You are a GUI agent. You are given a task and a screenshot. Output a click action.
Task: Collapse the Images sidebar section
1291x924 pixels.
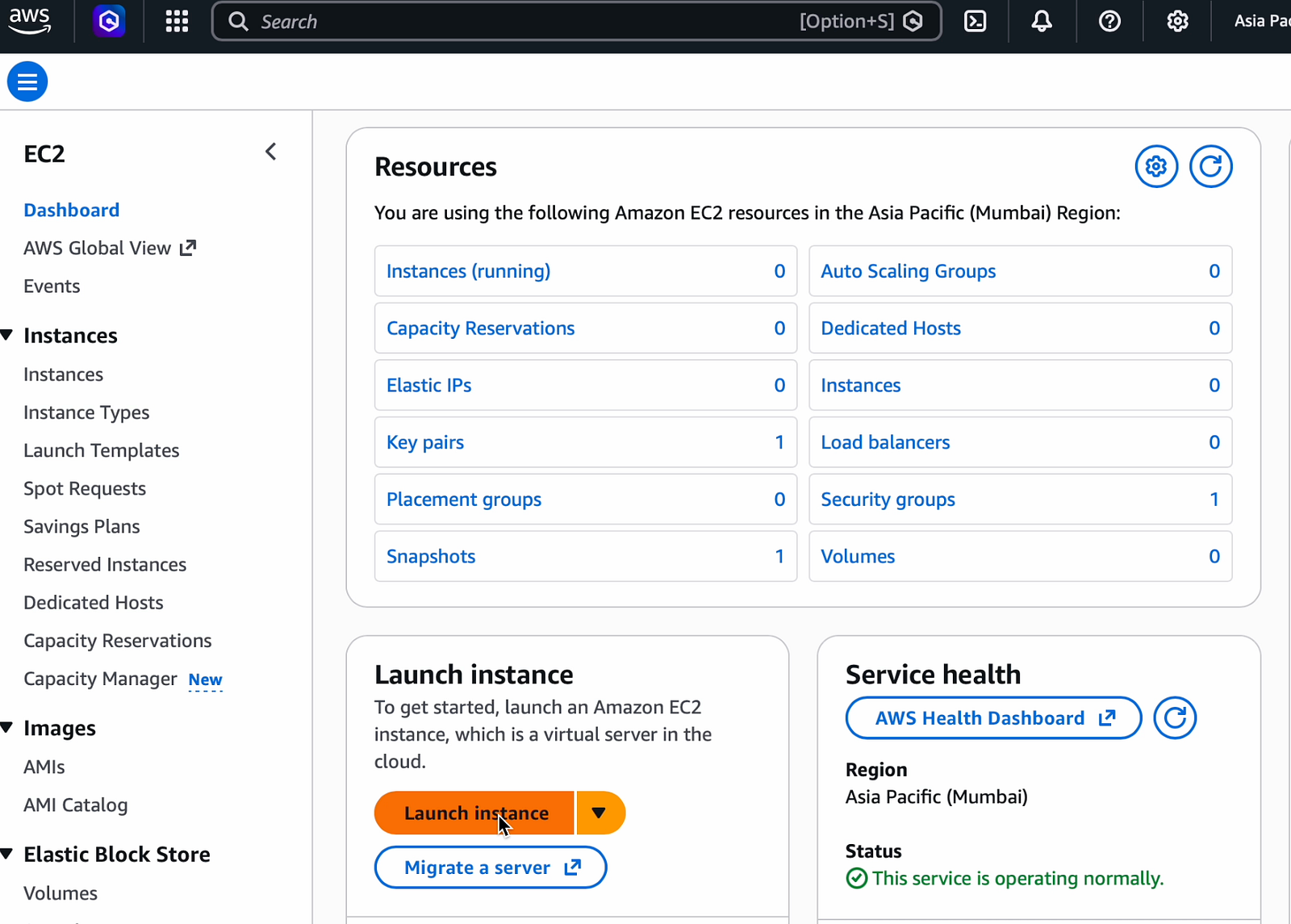click(7, 728)
